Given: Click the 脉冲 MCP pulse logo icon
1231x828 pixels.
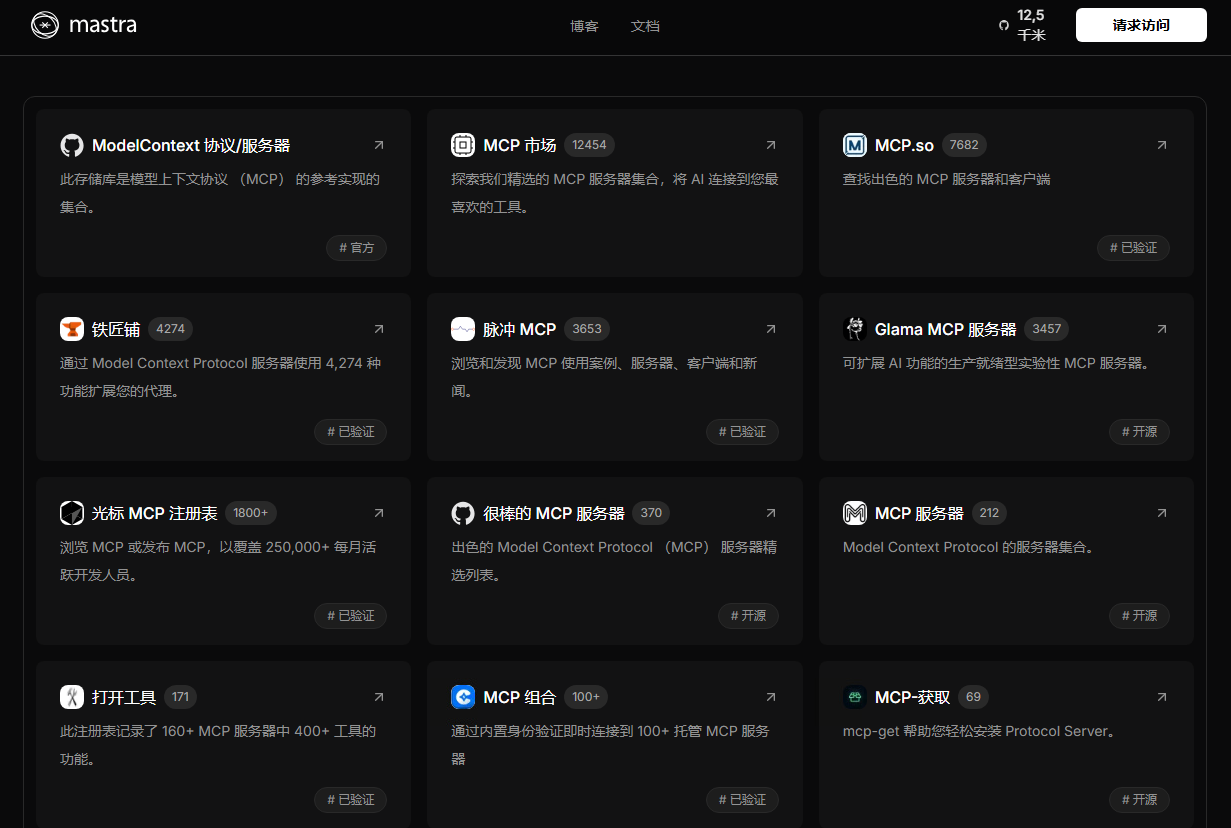Looking at the screenshot, I should [x=463, y=329].
